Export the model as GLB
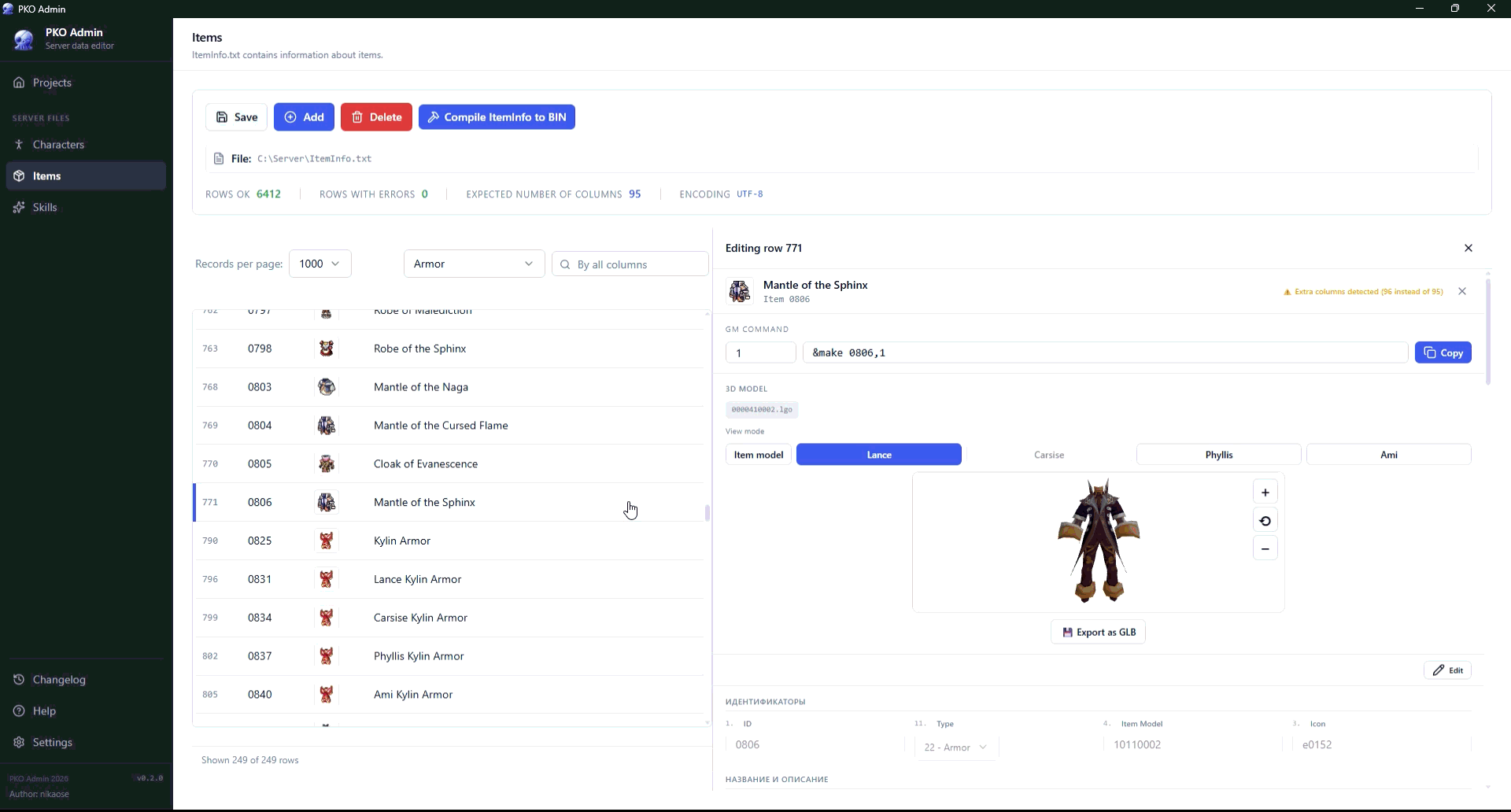Screen dimensions: 1511x812 pyautogui.click(x=1098, y=632)
